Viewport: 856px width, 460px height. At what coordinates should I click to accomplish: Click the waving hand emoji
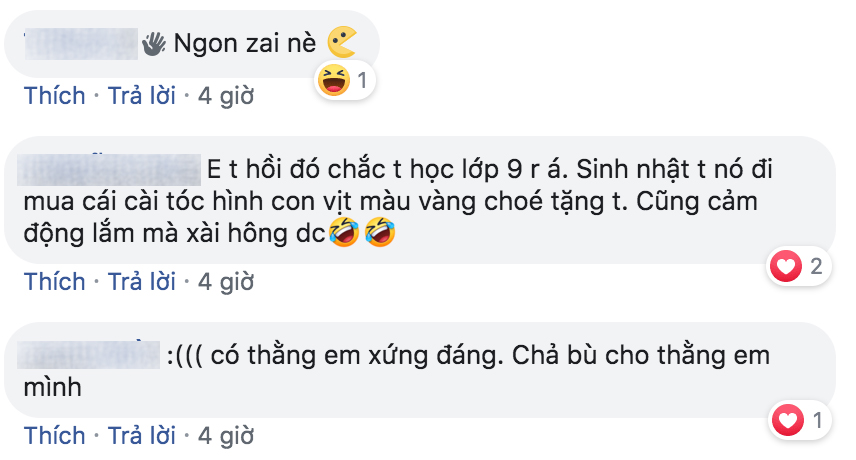coord(154,44)
